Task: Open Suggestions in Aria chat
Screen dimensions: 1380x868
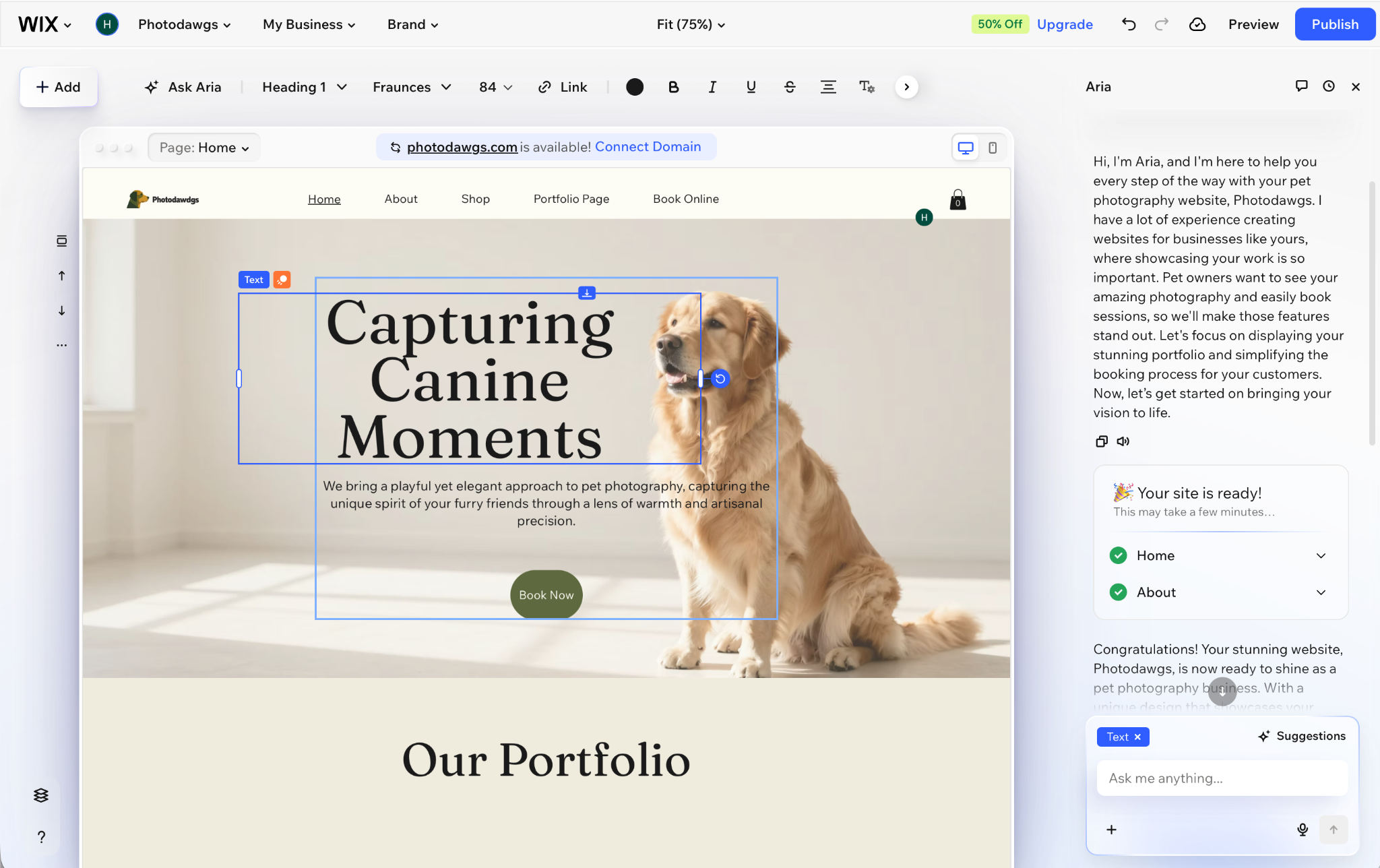Action: (x=1302, y=736)
